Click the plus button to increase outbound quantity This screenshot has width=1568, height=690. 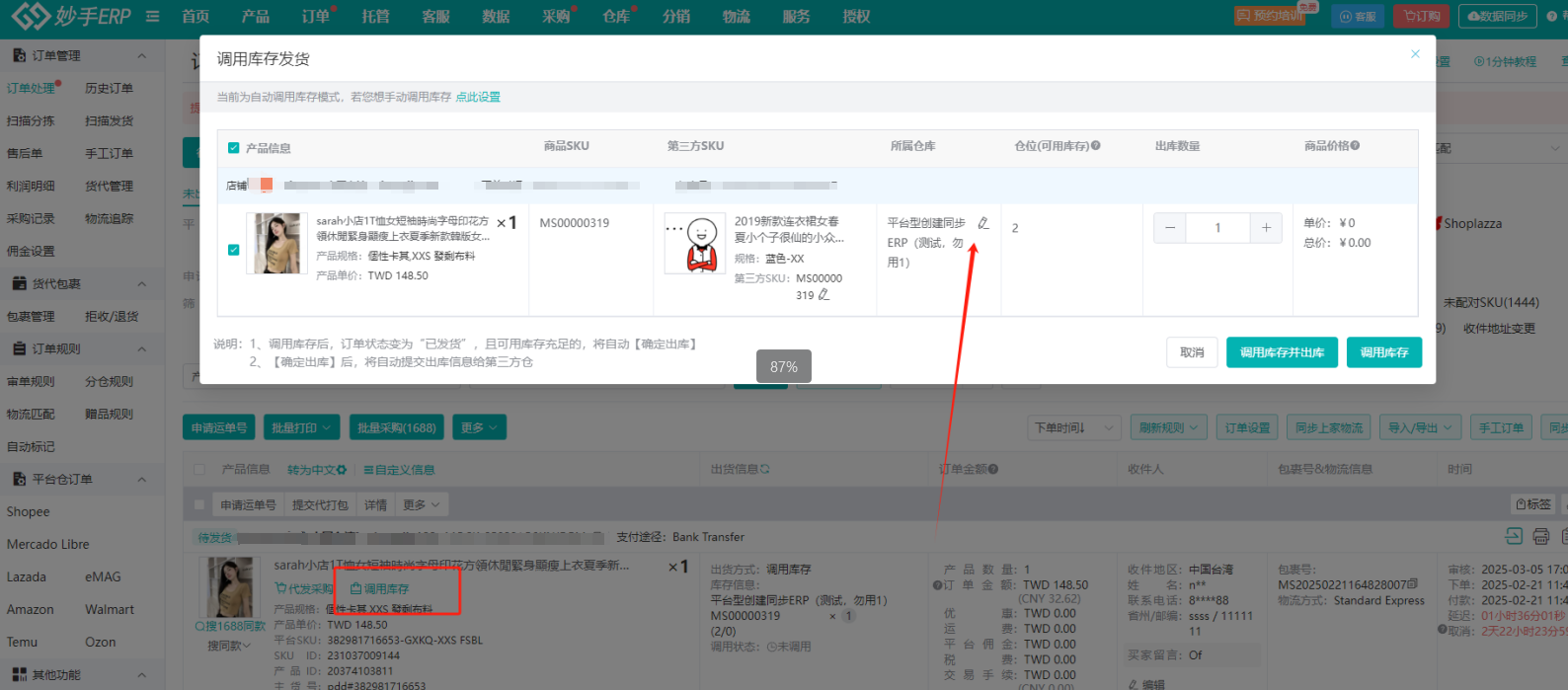tap(1266, 228)
